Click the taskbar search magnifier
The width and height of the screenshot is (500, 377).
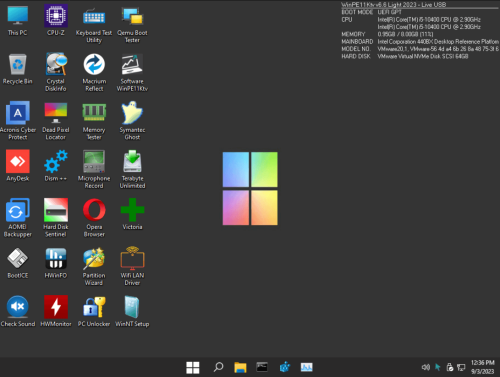tap(218, 367)
